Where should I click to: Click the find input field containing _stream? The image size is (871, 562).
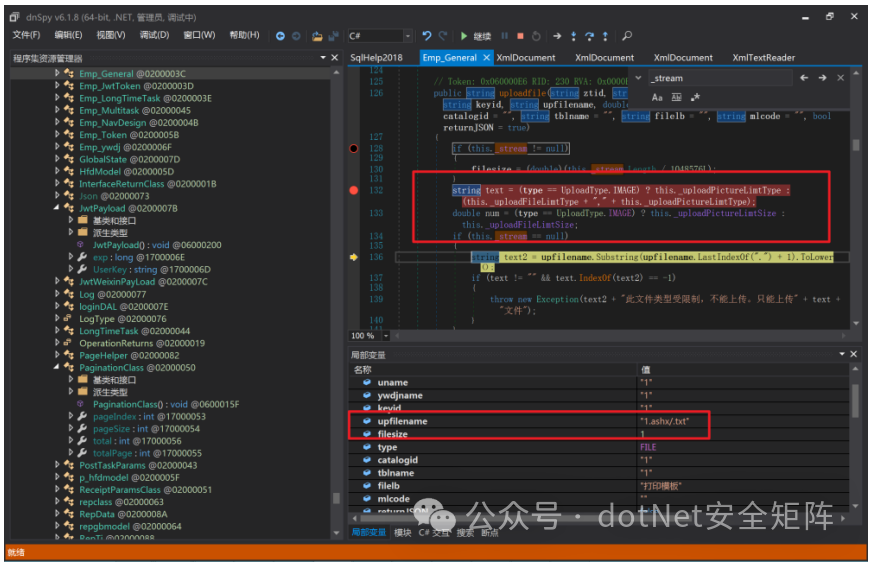click(719, 78)
